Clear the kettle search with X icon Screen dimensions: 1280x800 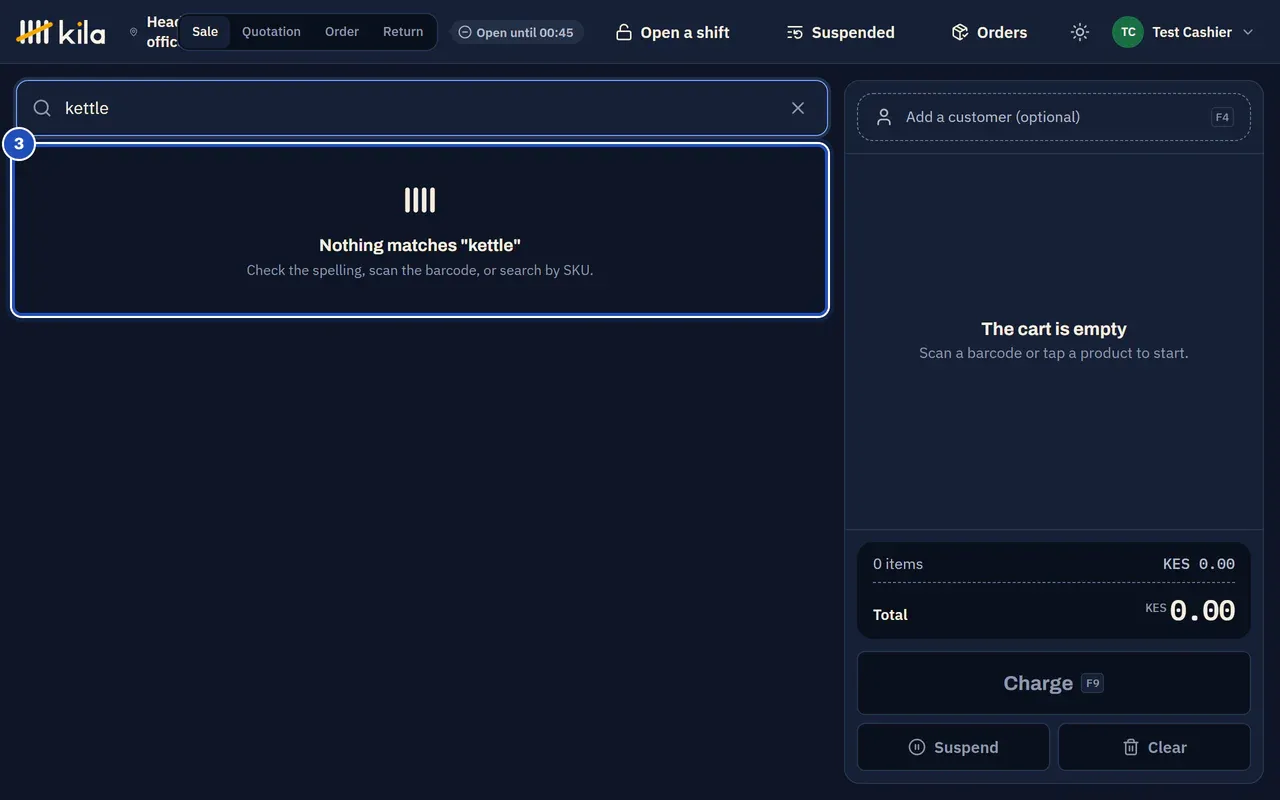coord(798,108)
